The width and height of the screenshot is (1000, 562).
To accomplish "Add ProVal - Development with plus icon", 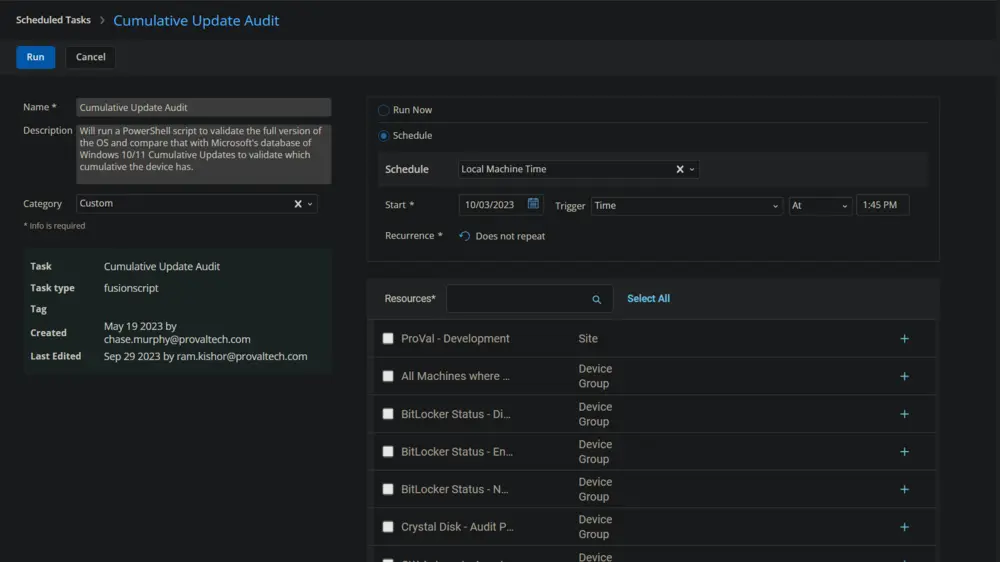I will pyautogui.click(x=904, y=339).
